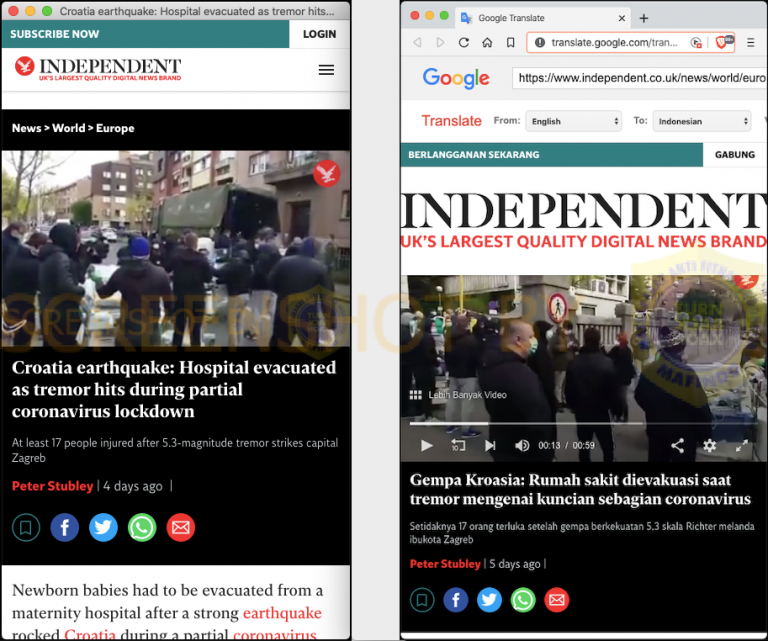
Task: Open a new browser tab
Action: [644, 18]
